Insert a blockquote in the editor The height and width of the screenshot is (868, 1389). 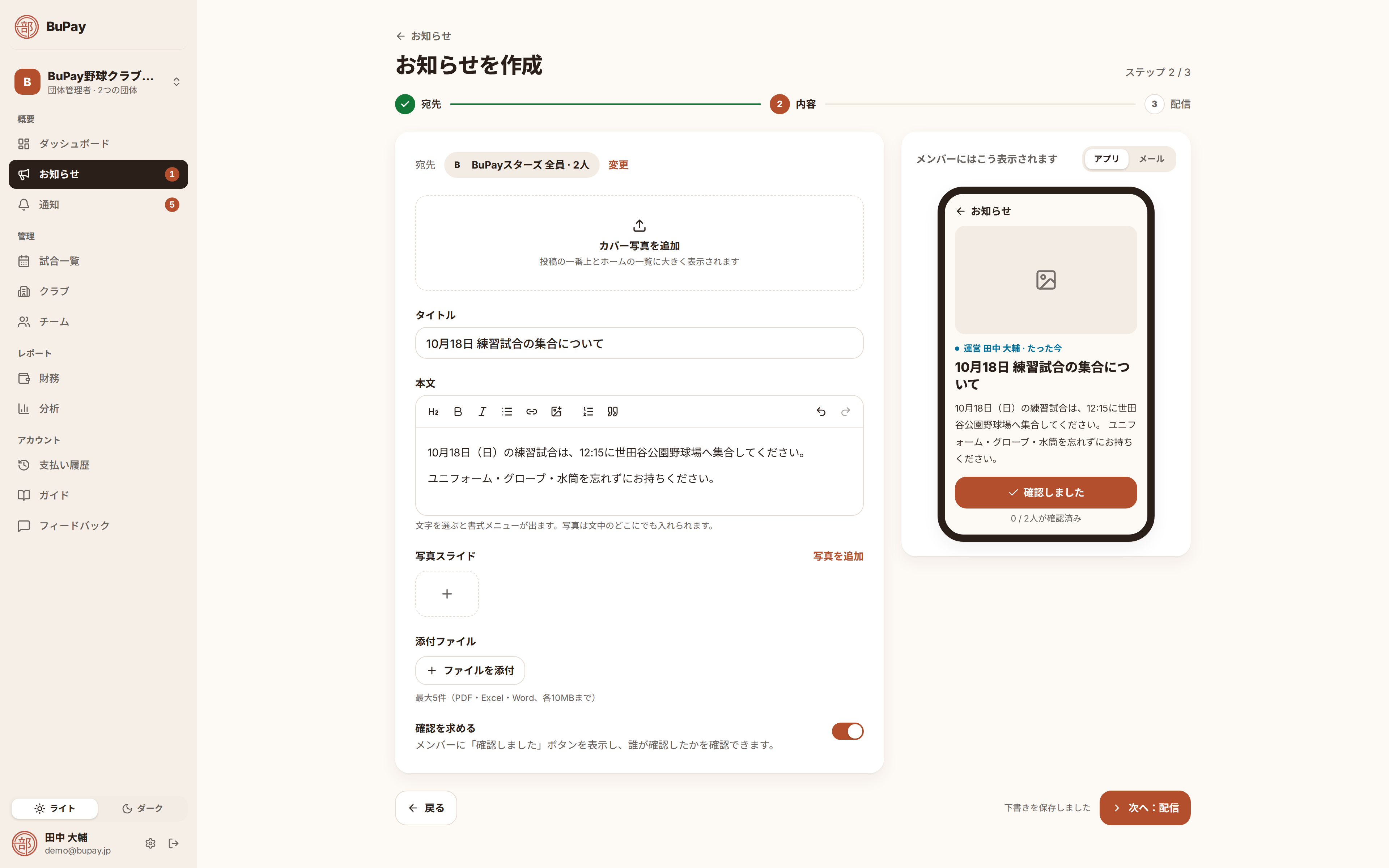tap(612, 412)
